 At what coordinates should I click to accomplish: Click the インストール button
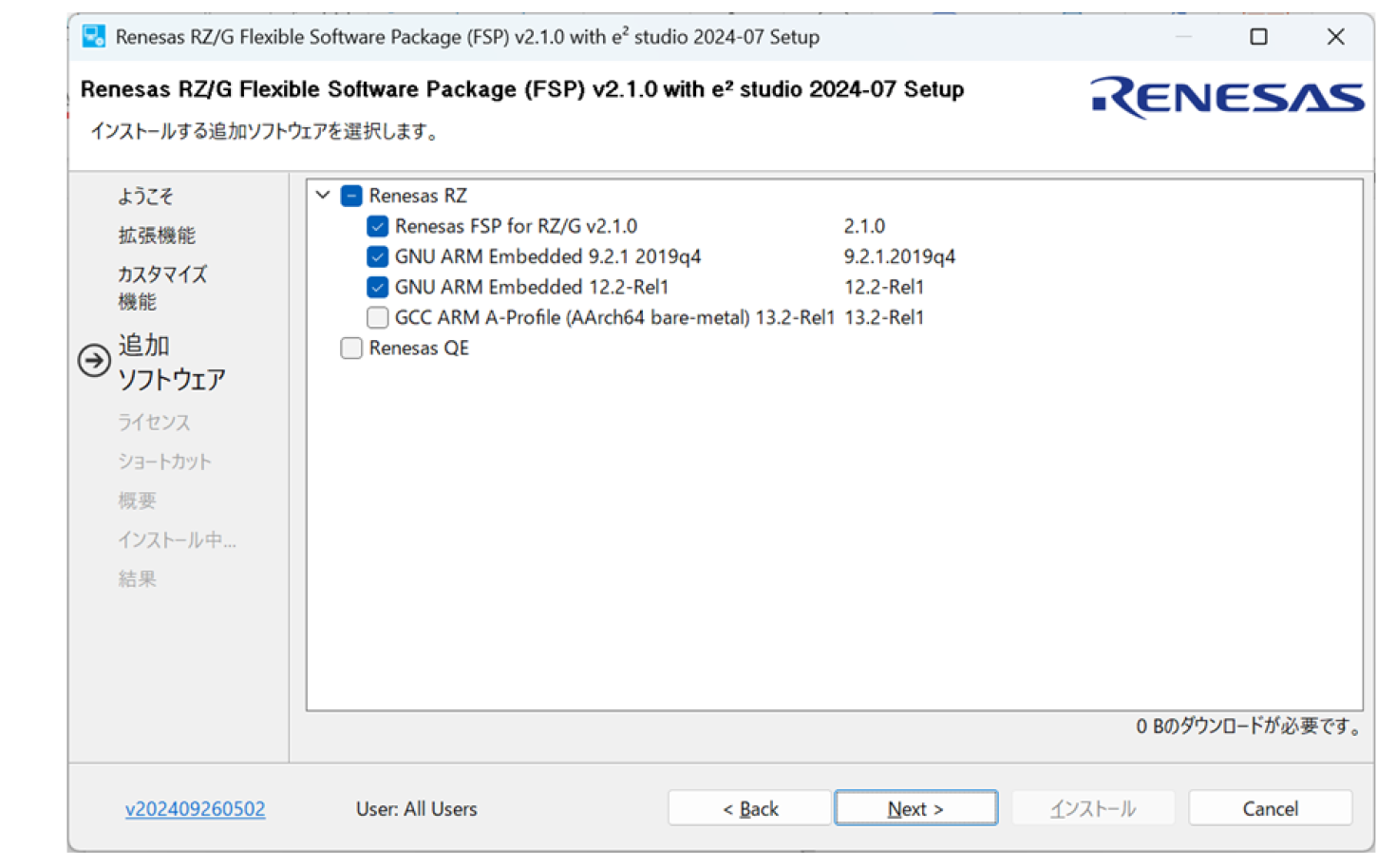click(1093, 808)
